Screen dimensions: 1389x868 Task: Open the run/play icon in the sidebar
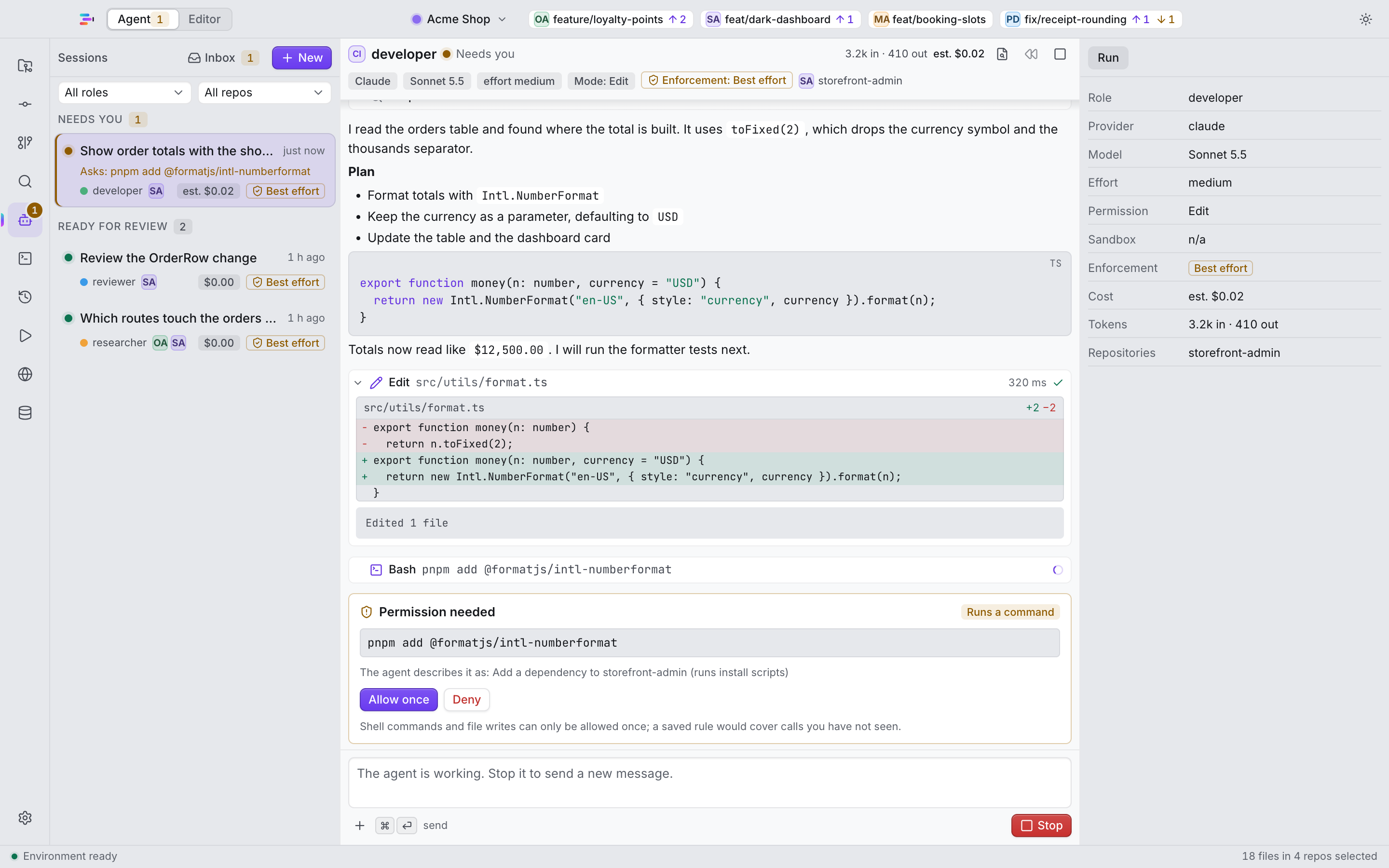coord(25,335)
